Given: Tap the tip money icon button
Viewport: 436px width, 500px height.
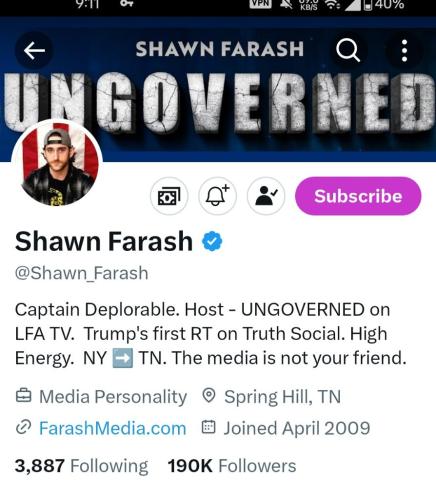Looking at the screenshot, I should [169, 196].
